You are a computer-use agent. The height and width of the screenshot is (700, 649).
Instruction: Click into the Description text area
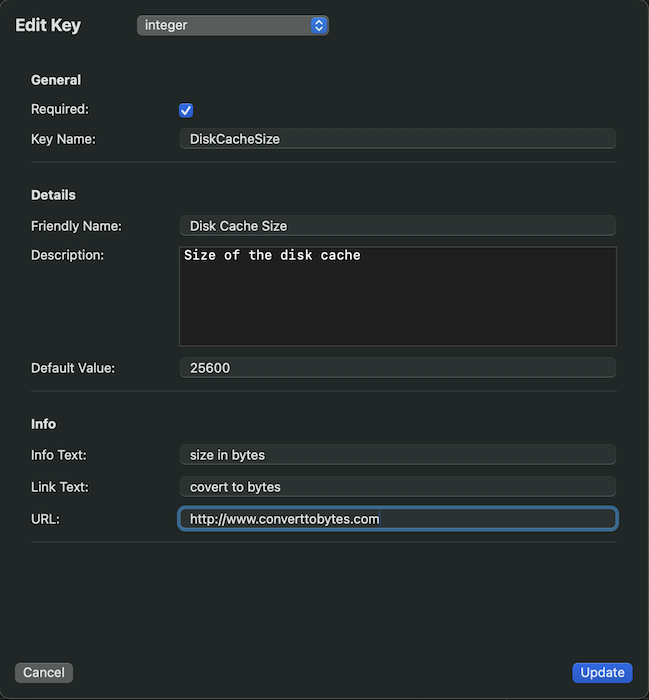(x=398, y=296)
